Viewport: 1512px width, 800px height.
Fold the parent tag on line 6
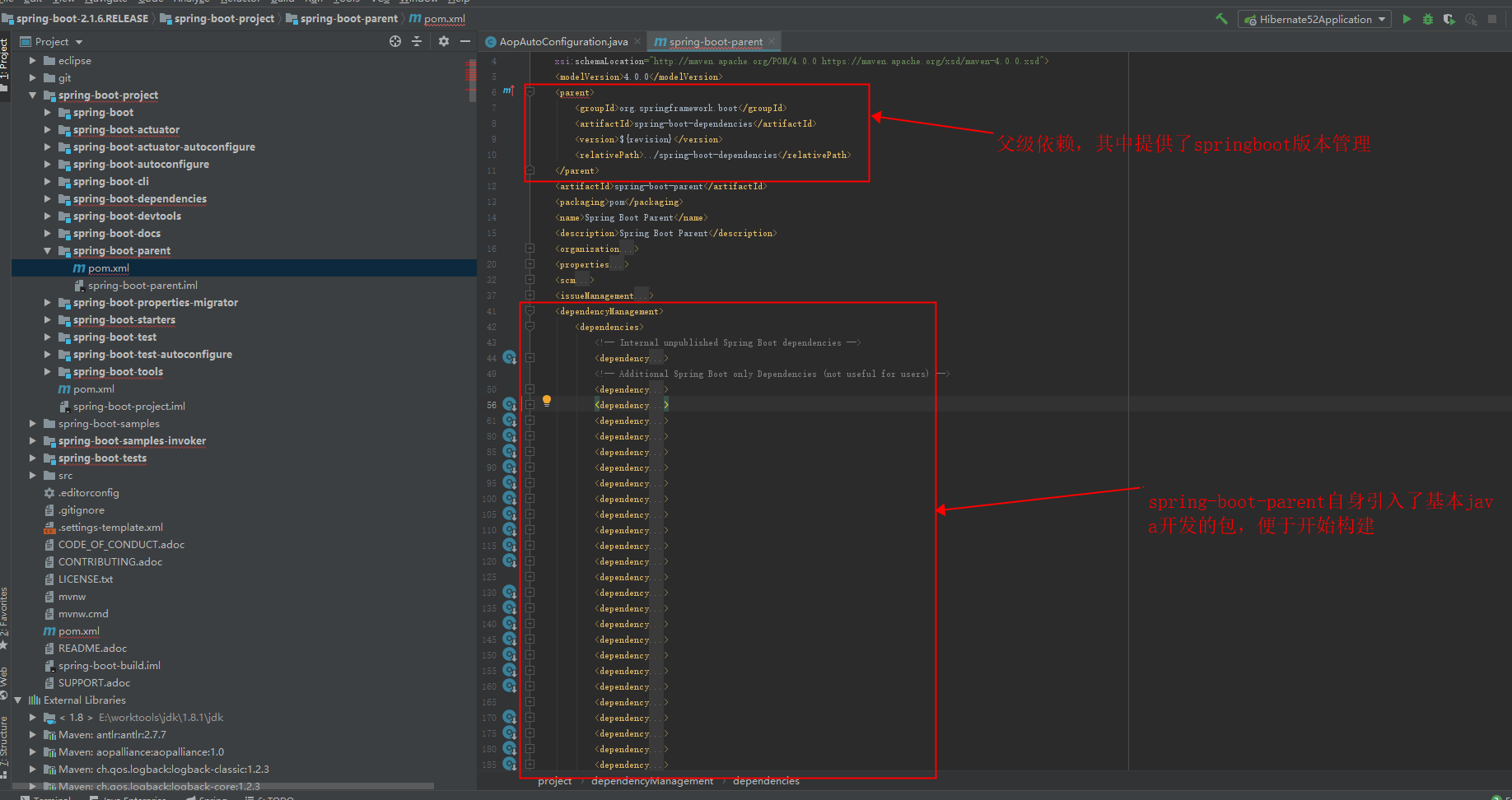[530, 92]
